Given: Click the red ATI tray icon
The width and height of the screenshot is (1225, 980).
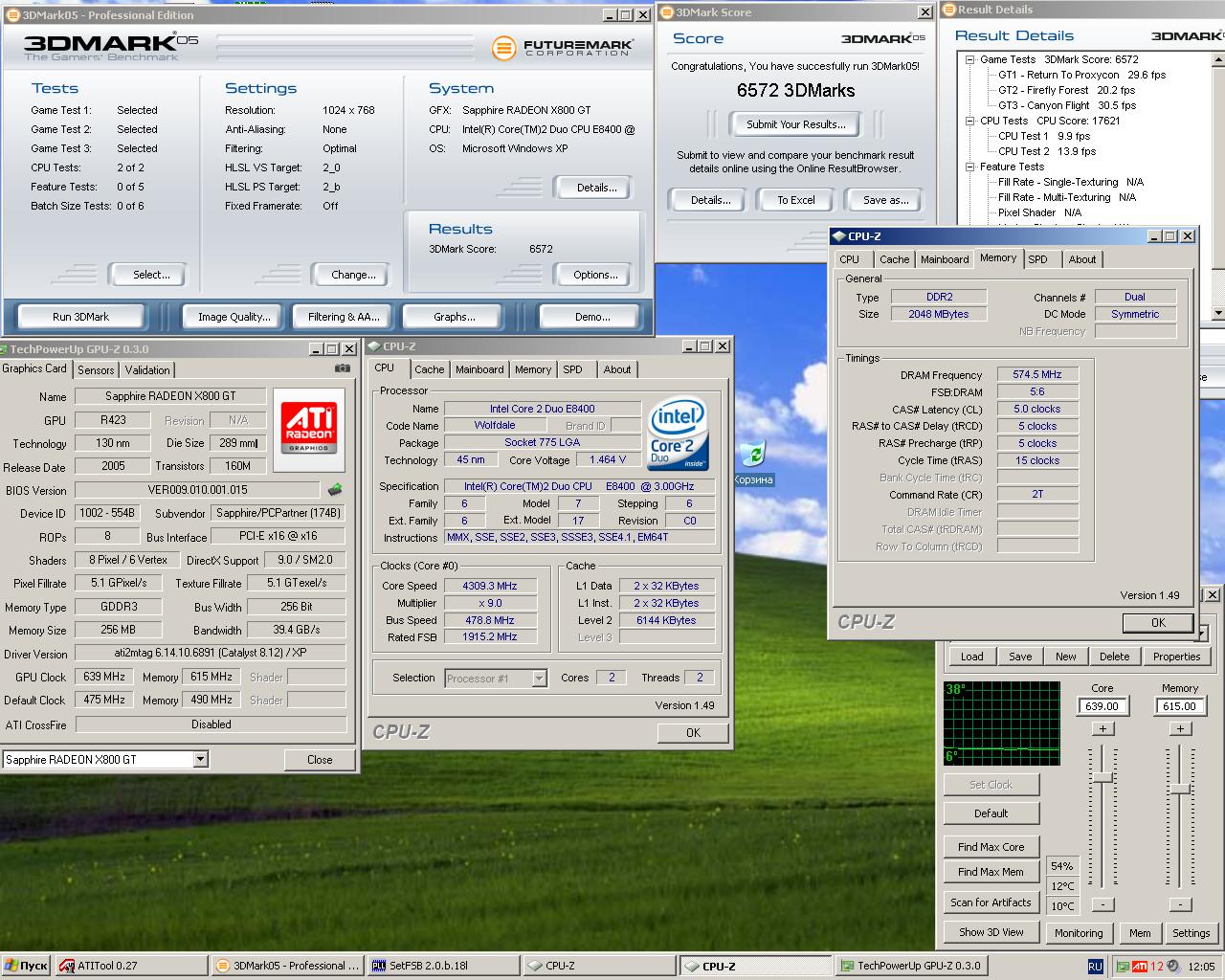Looking at the screenshot, I should (x=1140, y=966).
